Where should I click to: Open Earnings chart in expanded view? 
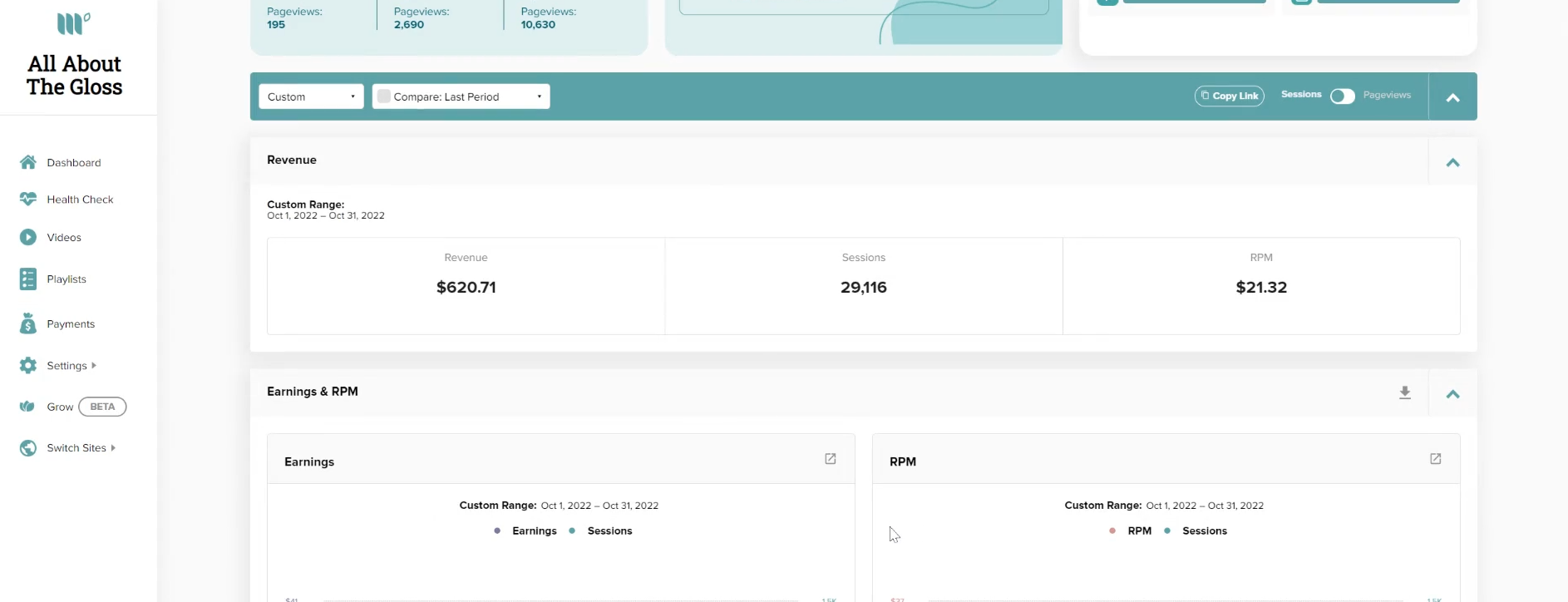(830, 459)
